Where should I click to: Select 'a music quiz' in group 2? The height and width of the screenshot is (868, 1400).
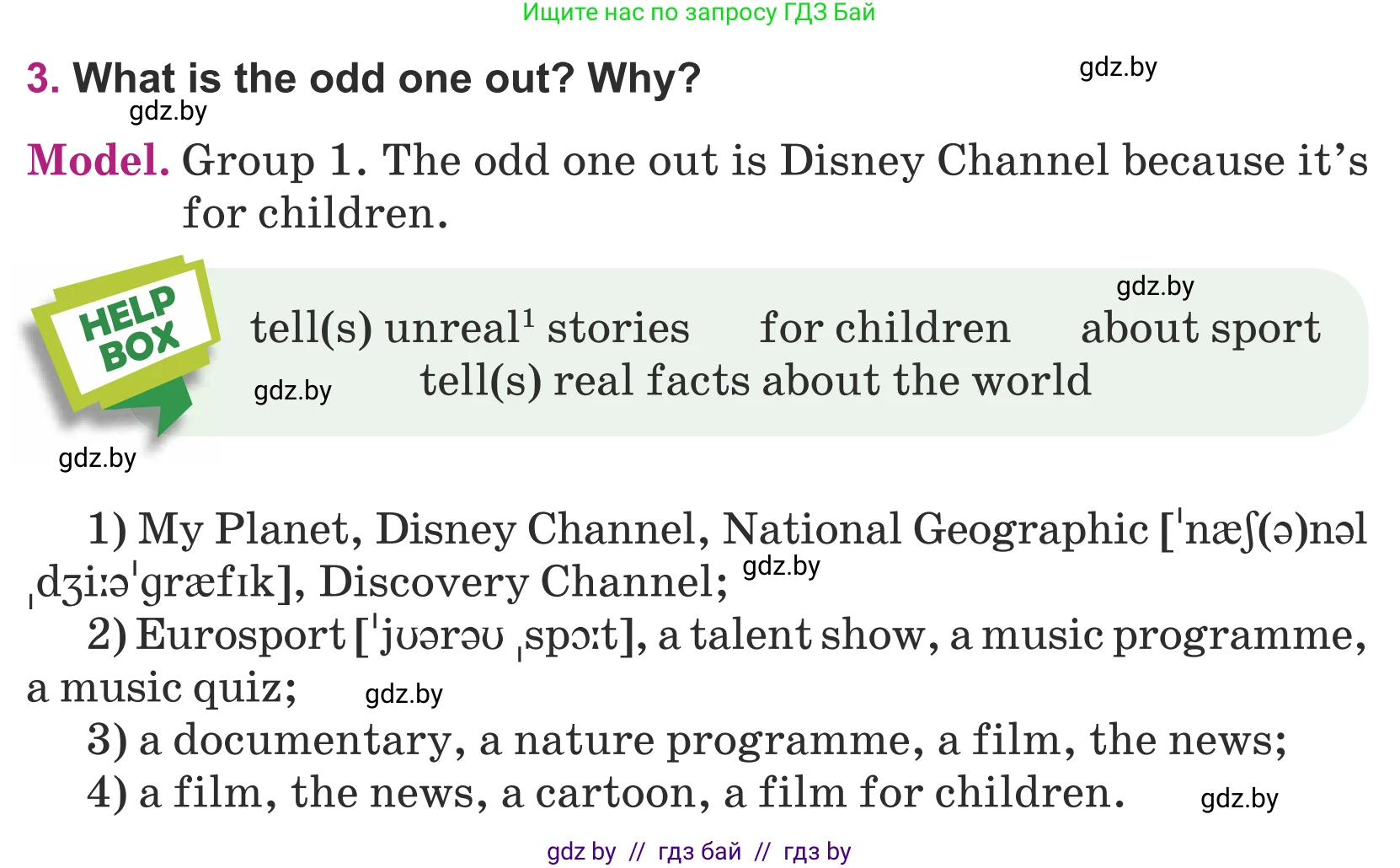point(160,688)
